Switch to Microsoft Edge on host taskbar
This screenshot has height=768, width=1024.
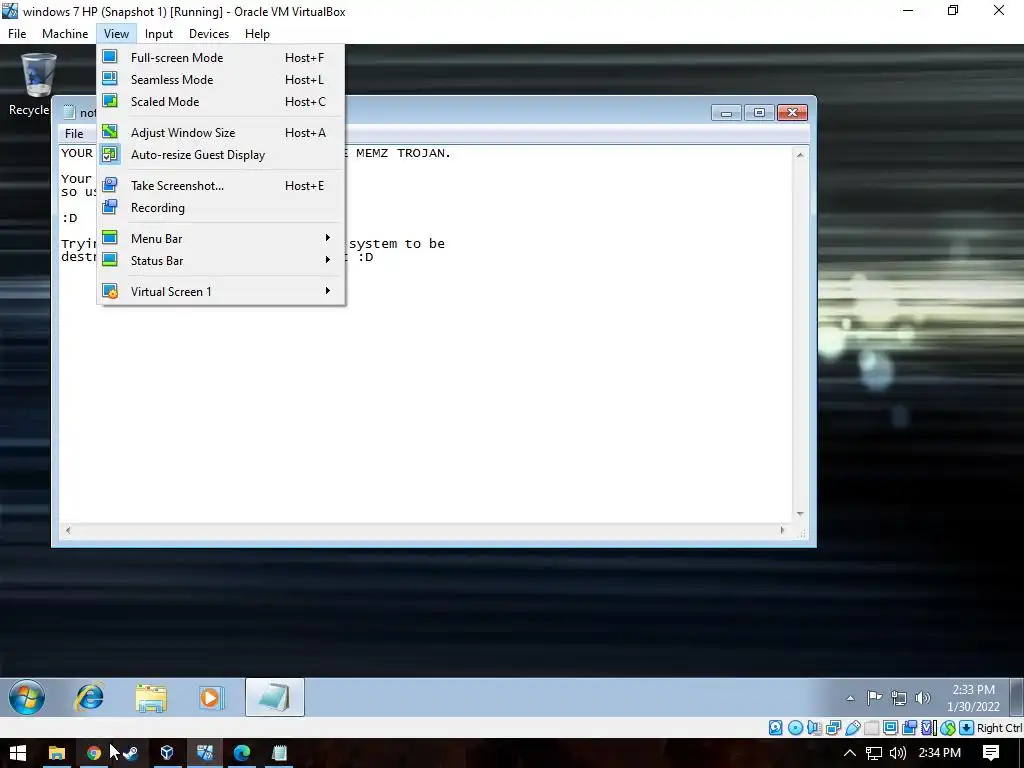pos(242,753)
